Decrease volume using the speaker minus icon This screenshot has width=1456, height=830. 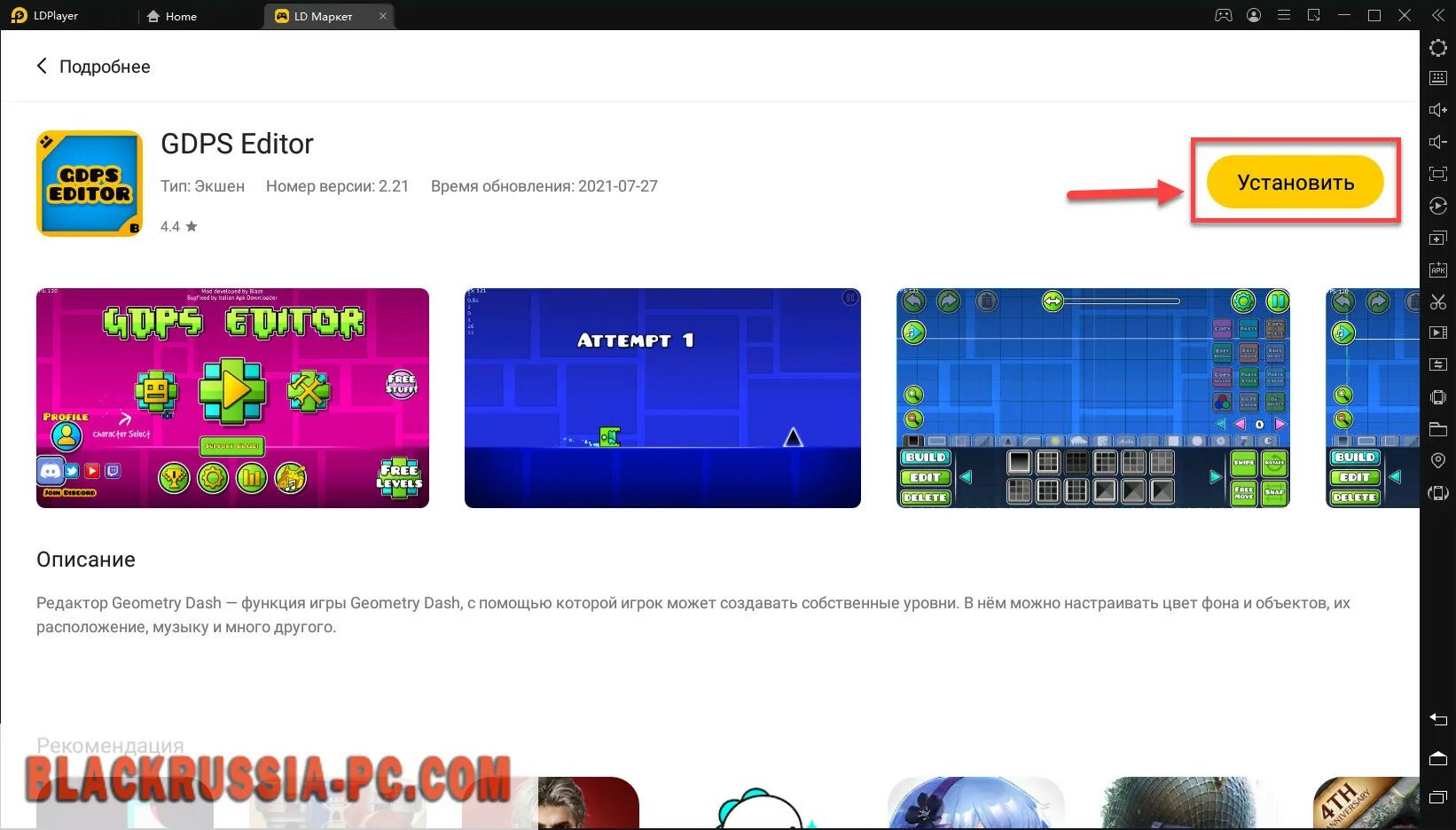[x=1438, y=142]
